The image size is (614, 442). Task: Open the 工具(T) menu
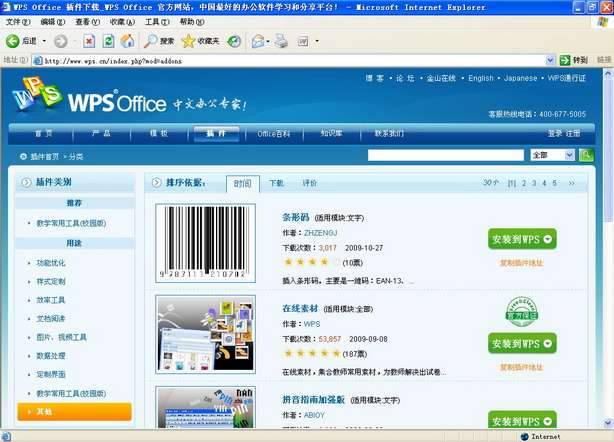(156, 21)
